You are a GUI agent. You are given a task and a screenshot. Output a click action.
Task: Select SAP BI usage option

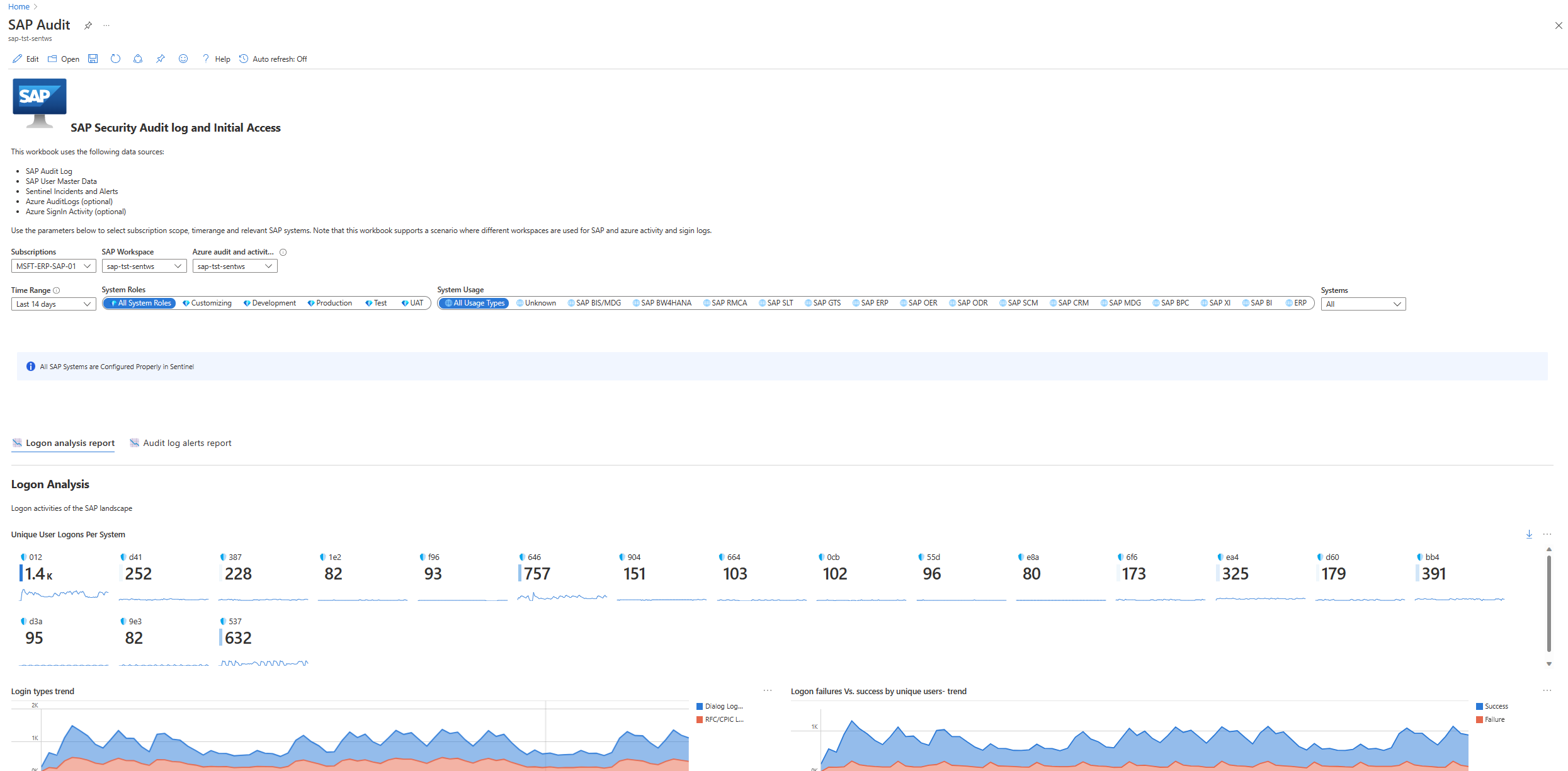pyautogui.click(x=1257, y=303)
